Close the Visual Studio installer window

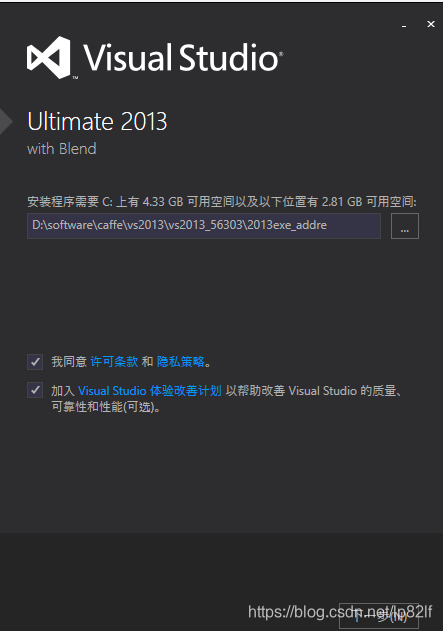431,24
